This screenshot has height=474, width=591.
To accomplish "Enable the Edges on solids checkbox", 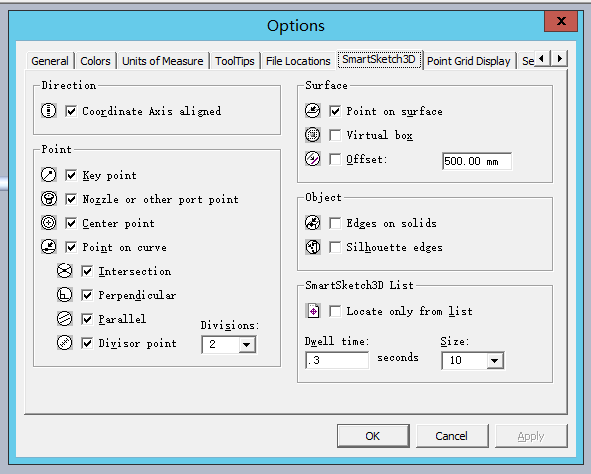I will click(335, 223).
